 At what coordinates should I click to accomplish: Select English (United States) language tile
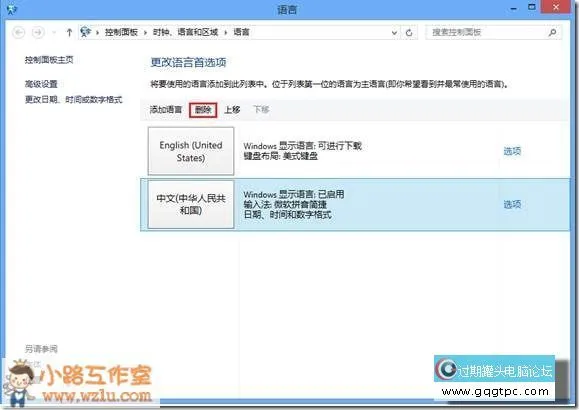coord(191,151)
